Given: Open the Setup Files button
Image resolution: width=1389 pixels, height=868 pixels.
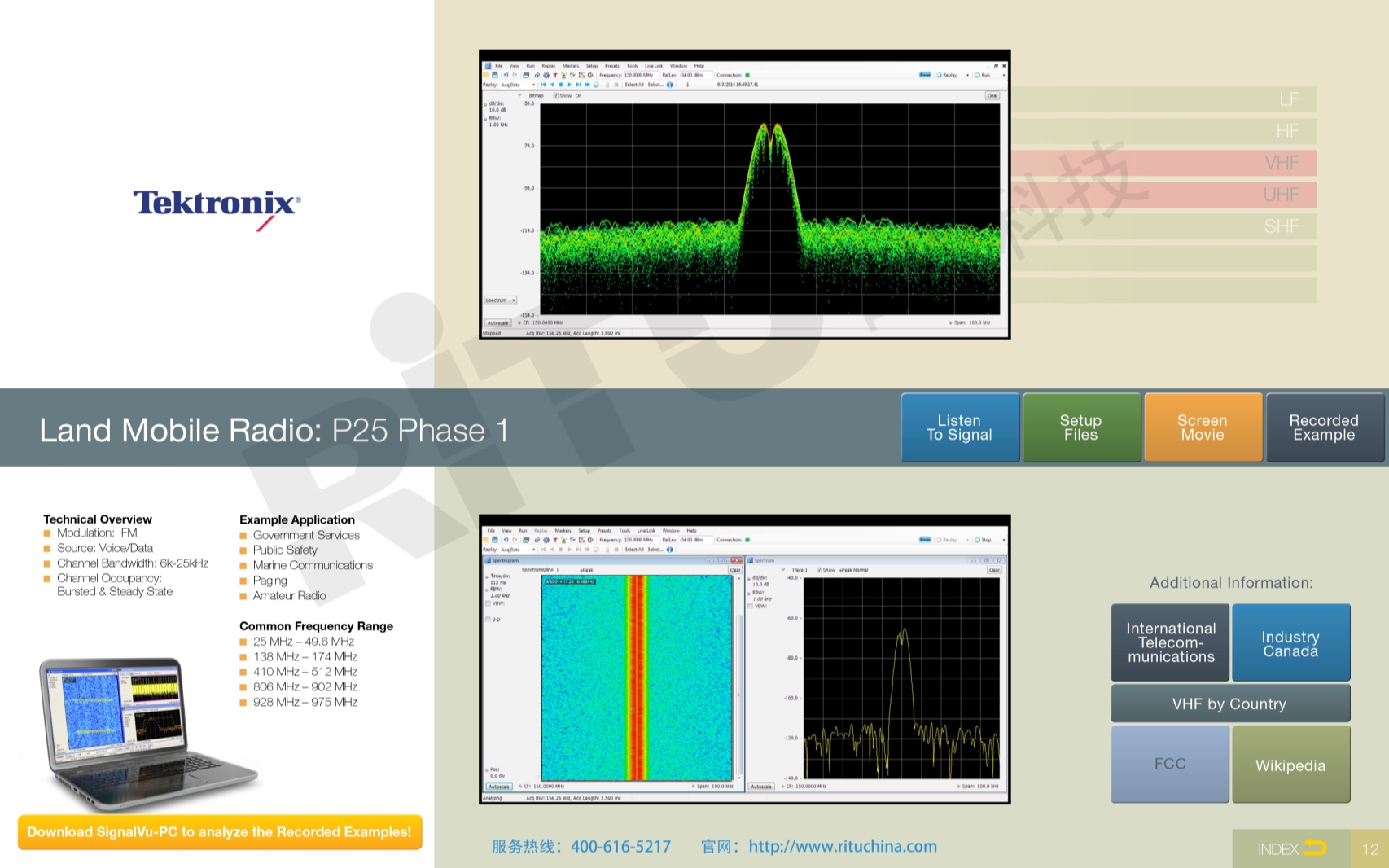Looking at the screenshot, I should click(x=1080, y=427).
